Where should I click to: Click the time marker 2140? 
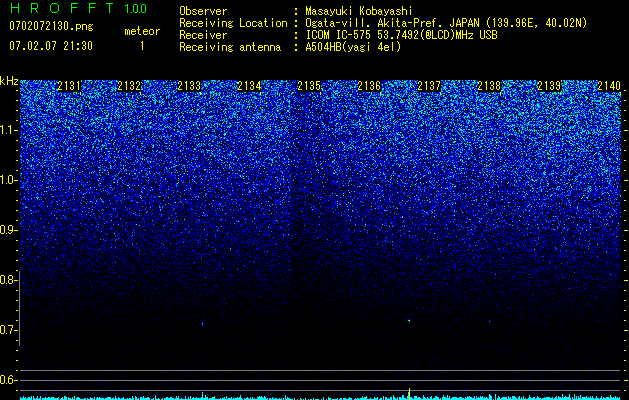pyautogui.click(x=609, y=86)
